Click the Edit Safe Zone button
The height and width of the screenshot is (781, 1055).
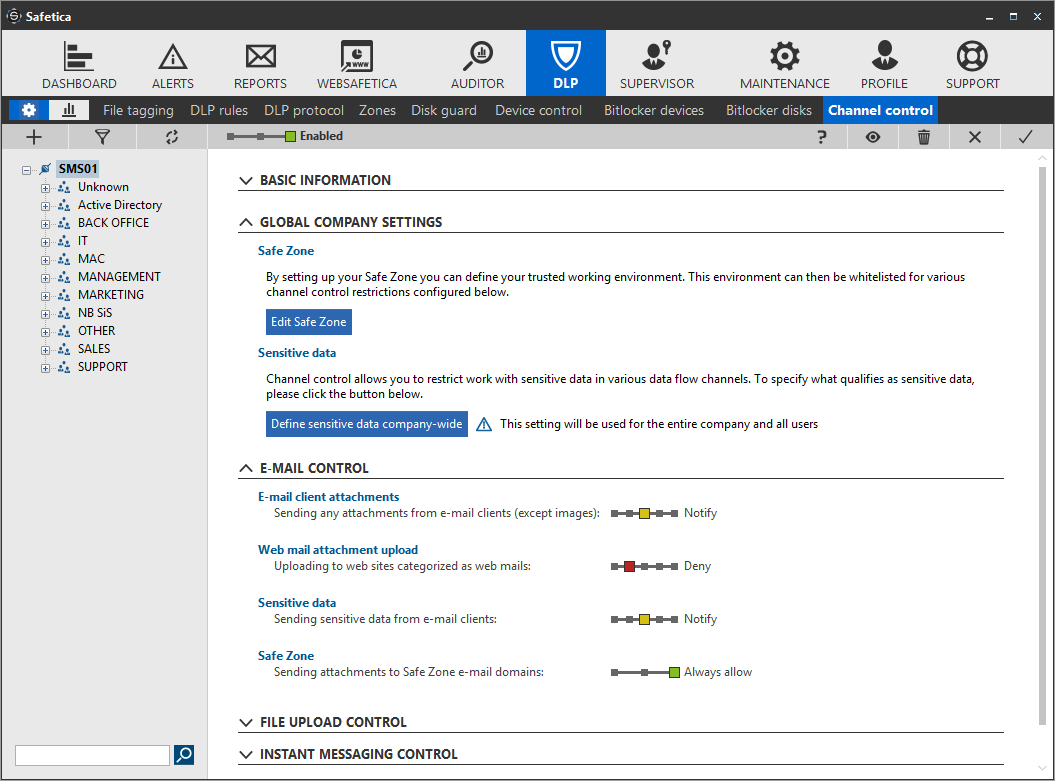tap(309, 322)
